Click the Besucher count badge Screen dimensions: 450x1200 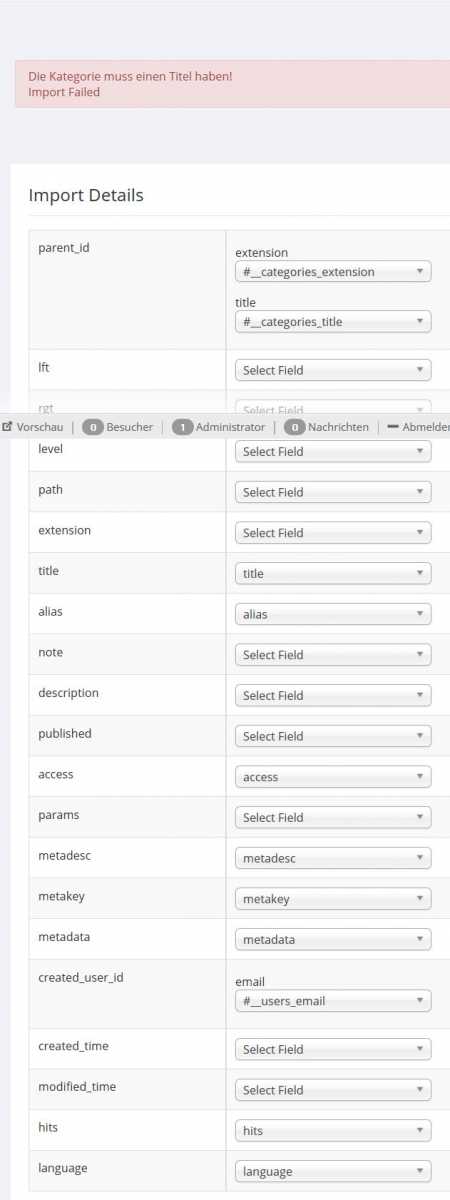pyautogui.click(x=93, y=427)
